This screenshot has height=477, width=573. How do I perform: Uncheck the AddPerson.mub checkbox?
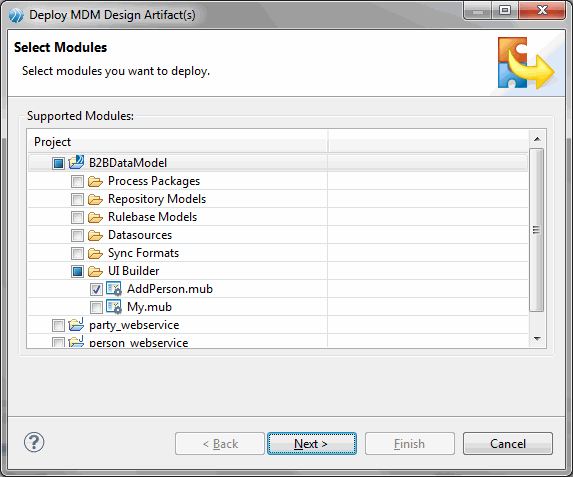coord(96,289)
